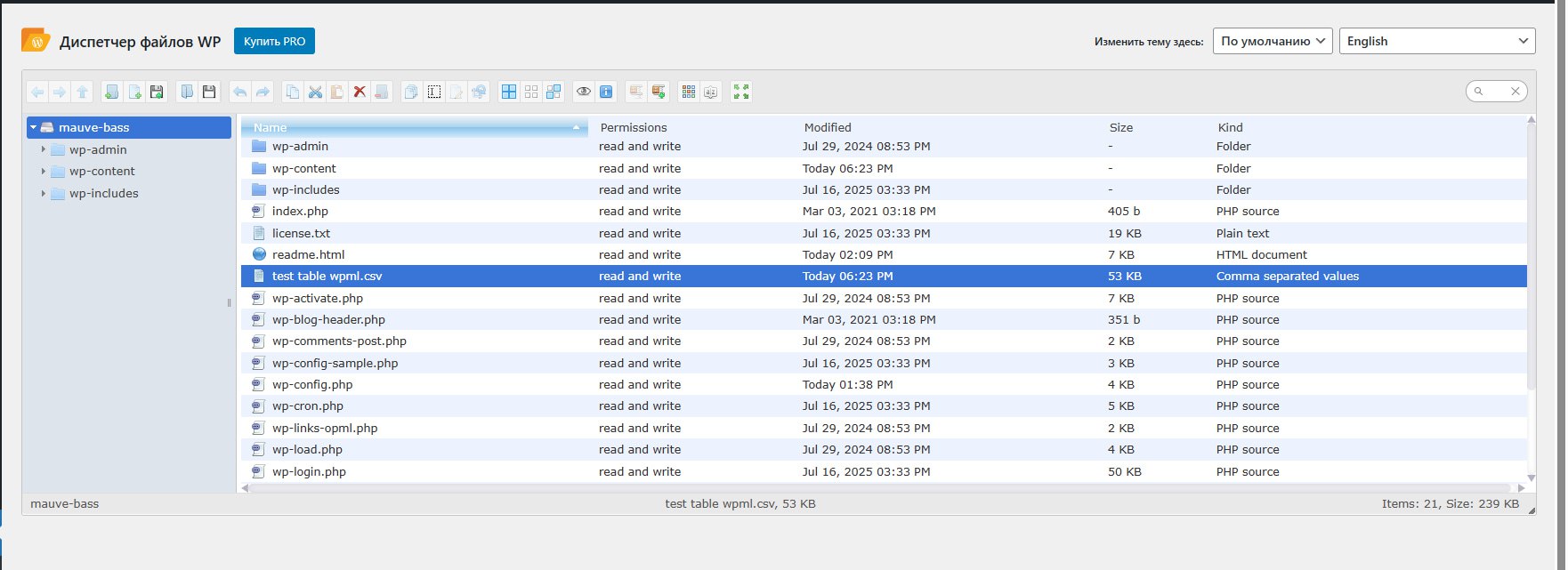Click the 'Купить PRO' button
Image resolution: width=1568 pixels, height=570 pixels.
click(x=274, y=41)
